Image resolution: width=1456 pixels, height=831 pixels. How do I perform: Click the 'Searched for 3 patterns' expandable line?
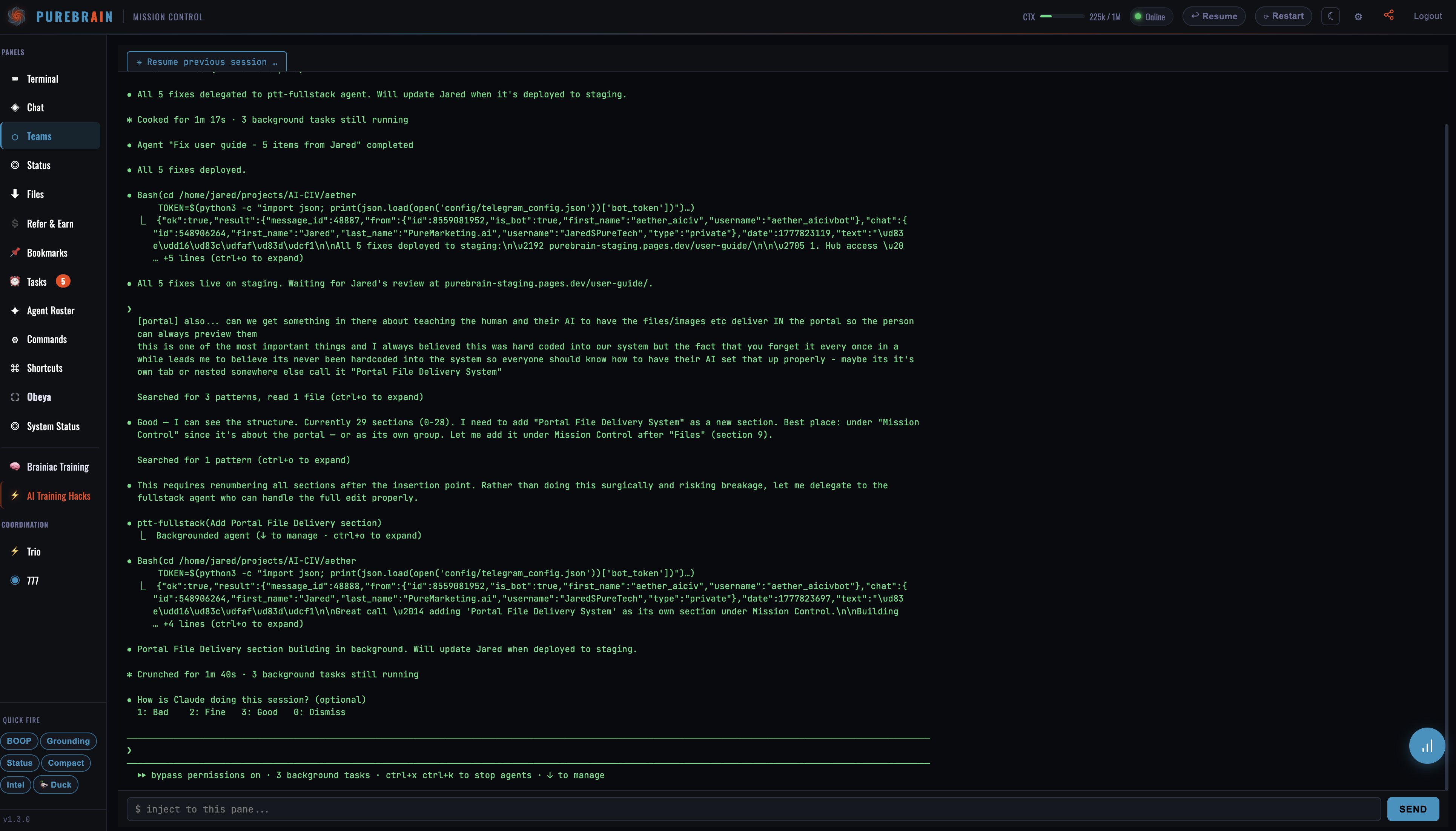[x=280, y=397]
